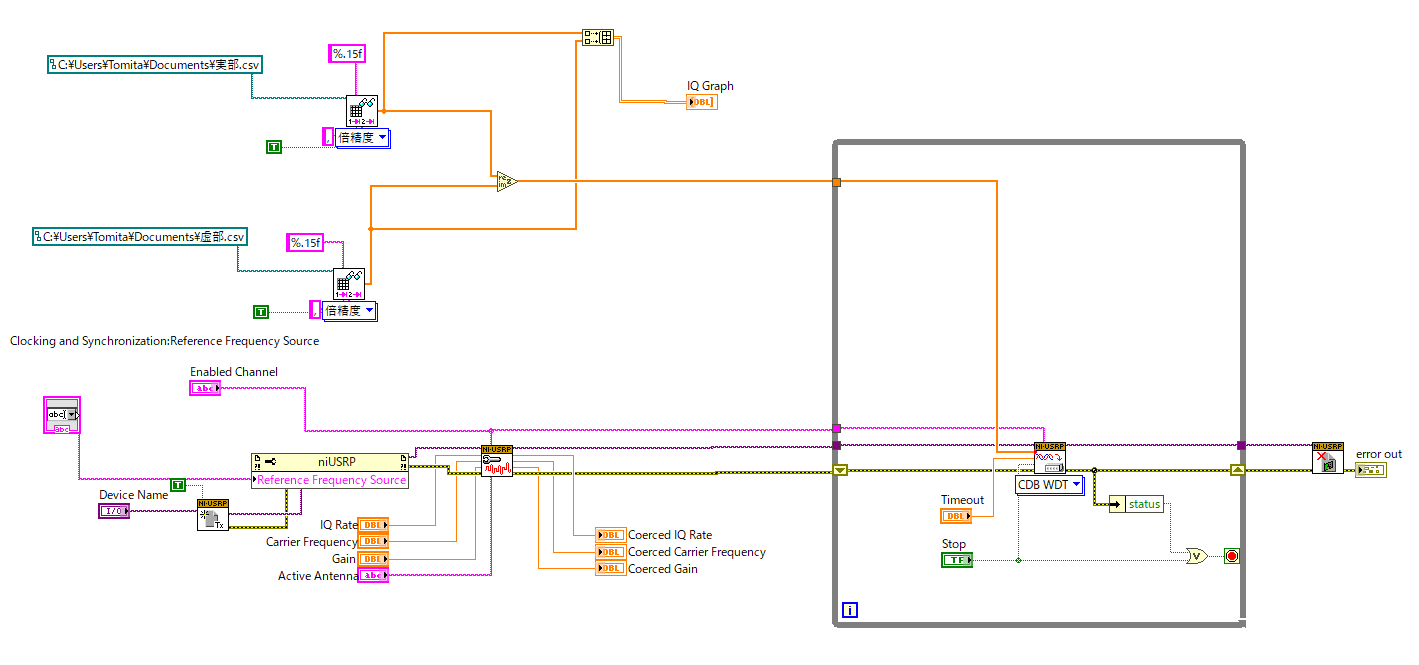Toggle the Stop boolean TF terminal
This screenshot has height=665, width=1419.
(x=957, y=560)
